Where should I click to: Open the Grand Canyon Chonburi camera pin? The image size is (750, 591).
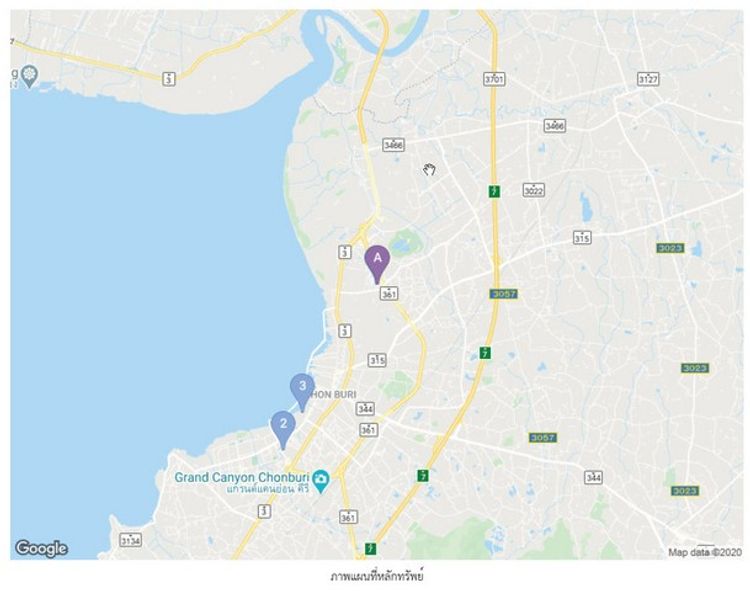(321, 481)
